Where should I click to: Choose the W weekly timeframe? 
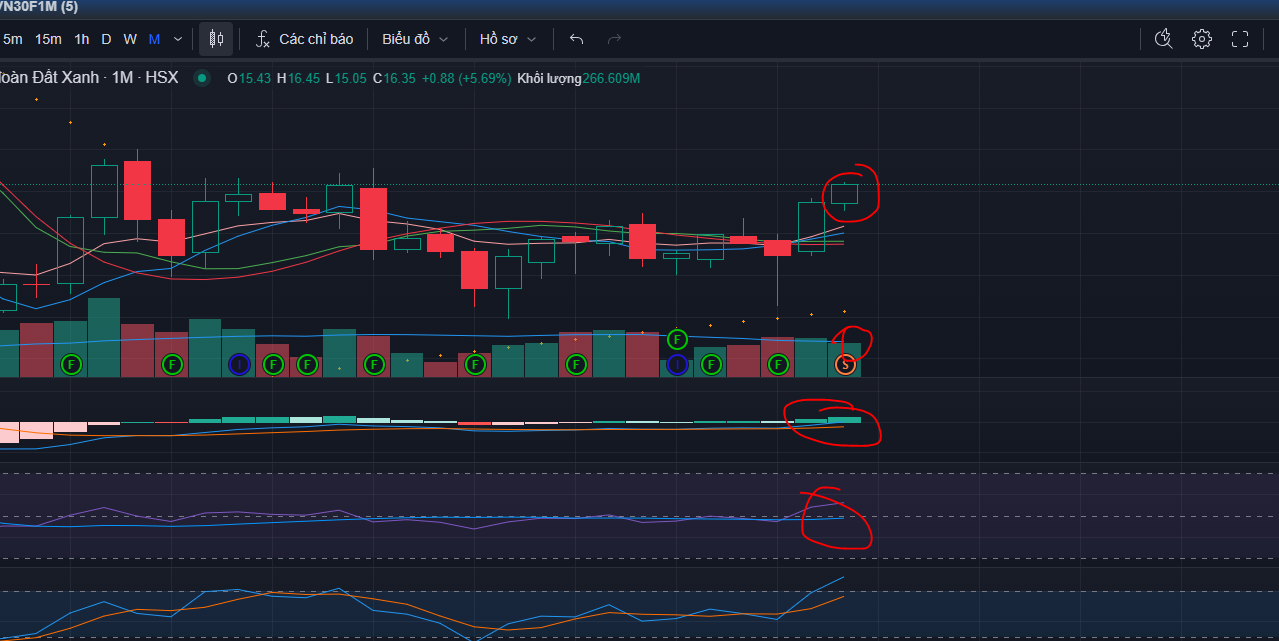(130, 39)
